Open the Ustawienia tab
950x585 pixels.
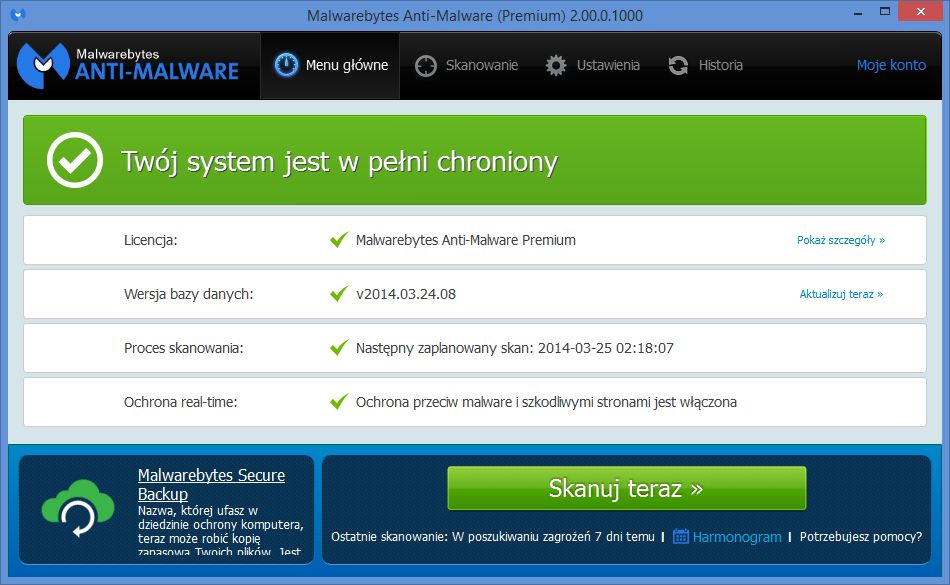(592, 65)
